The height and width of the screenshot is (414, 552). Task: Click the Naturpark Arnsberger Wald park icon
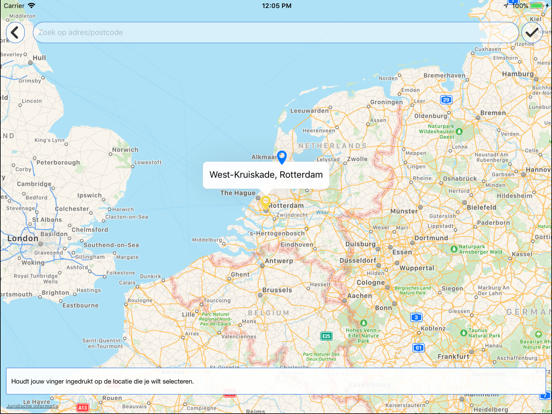tap(454, 249)
